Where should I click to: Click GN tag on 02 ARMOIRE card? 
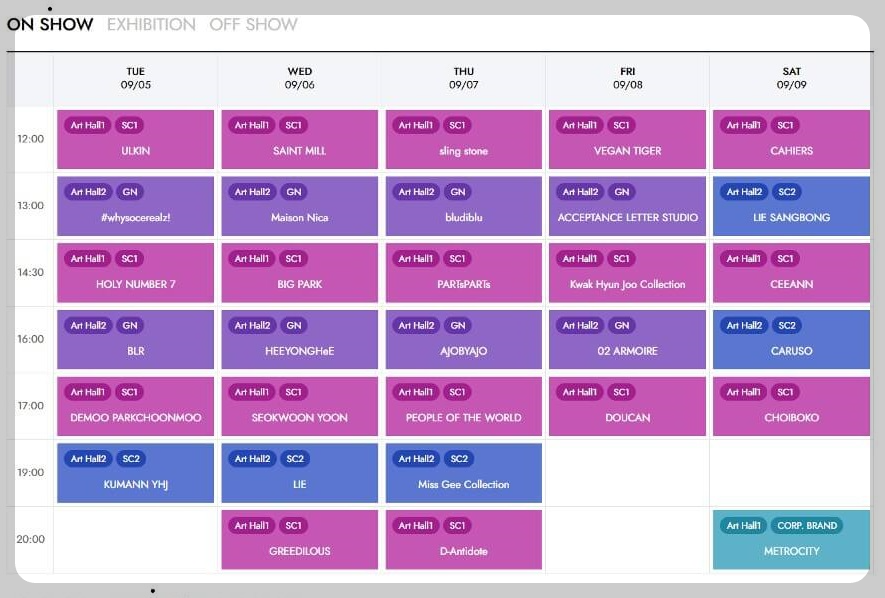click(622, 326)
